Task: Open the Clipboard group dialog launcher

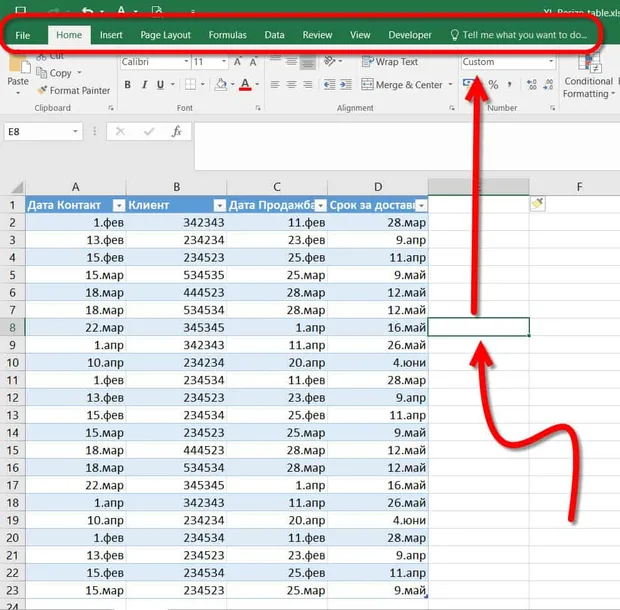Action: click(111, 108)
